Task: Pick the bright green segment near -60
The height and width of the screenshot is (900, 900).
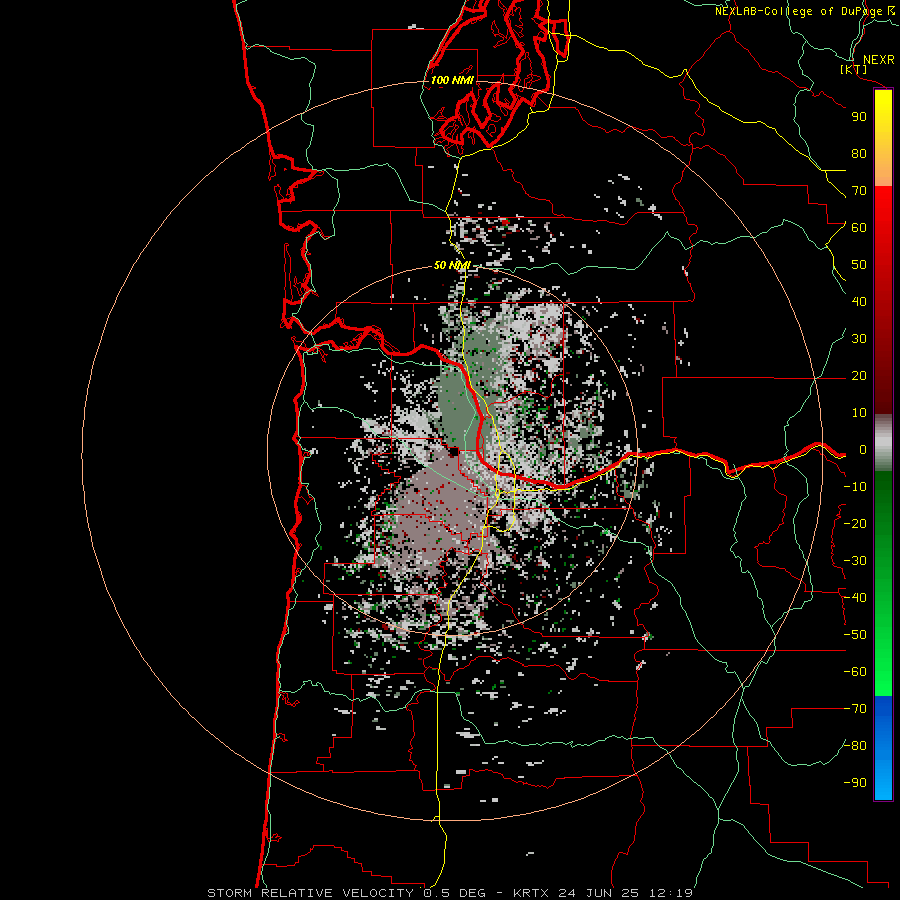Action: coord(883,672)
